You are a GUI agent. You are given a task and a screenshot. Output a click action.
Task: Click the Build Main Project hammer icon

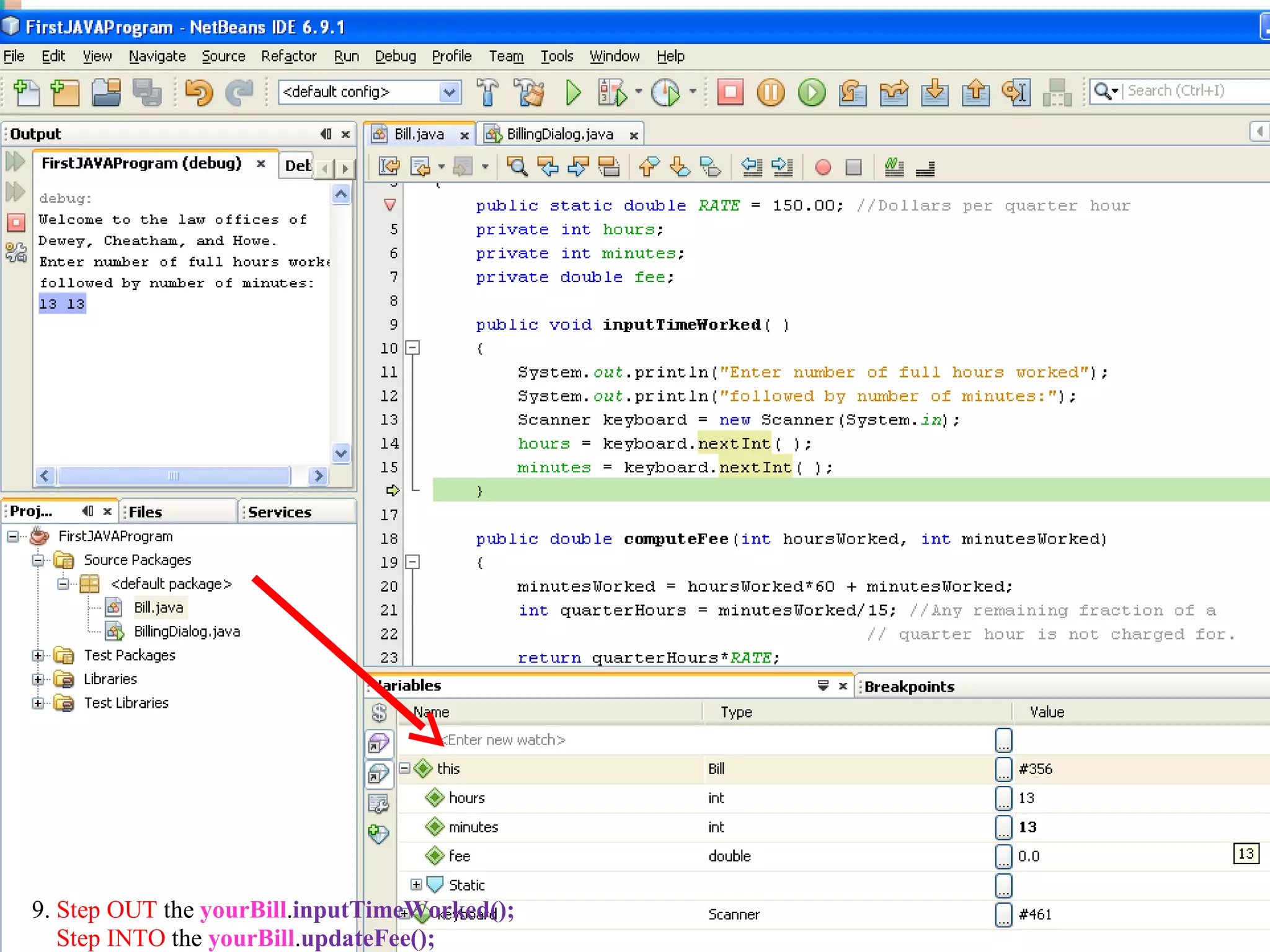(487, 93)
